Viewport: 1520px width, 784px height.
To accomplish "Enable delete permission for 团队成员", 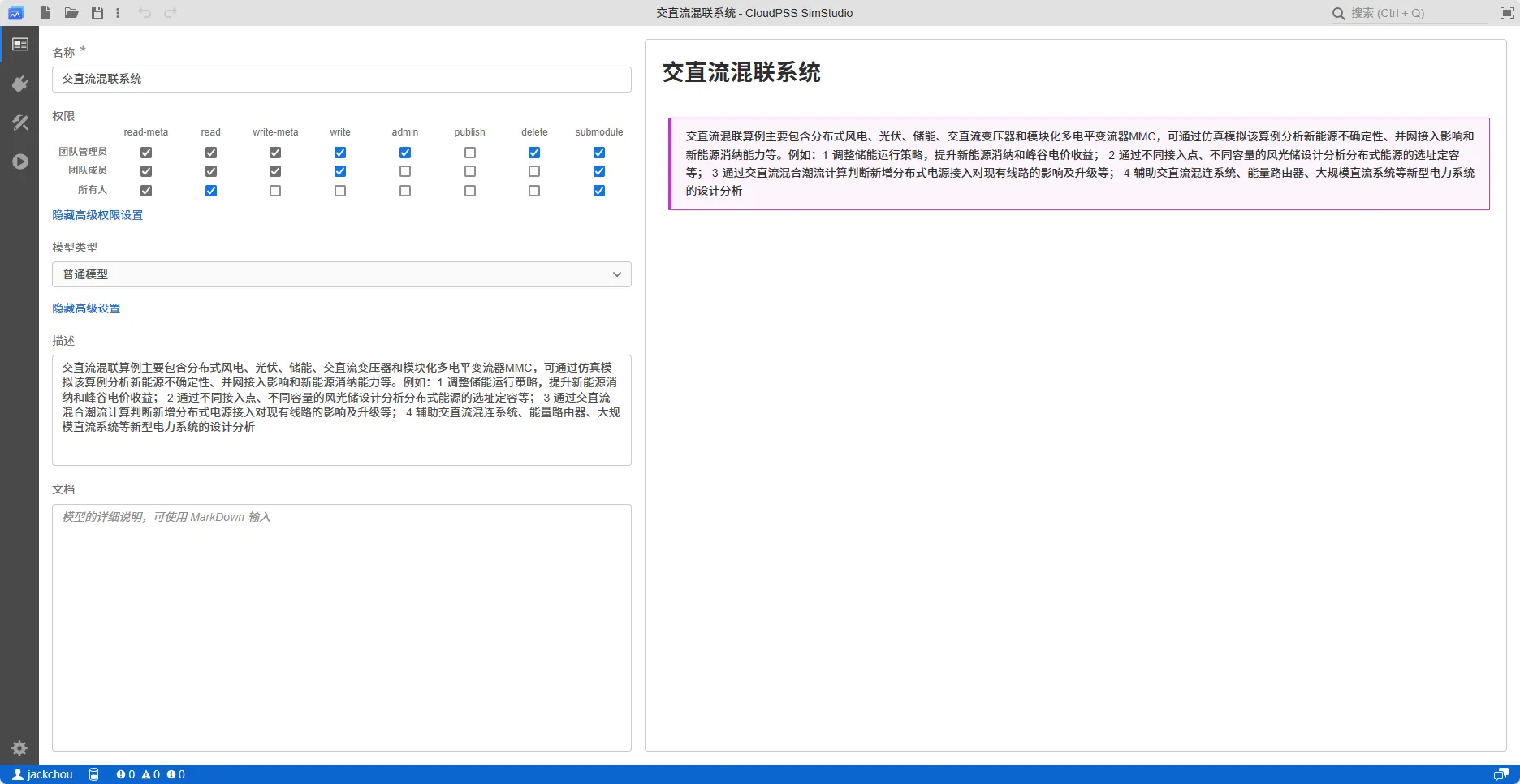I will 534,171.
